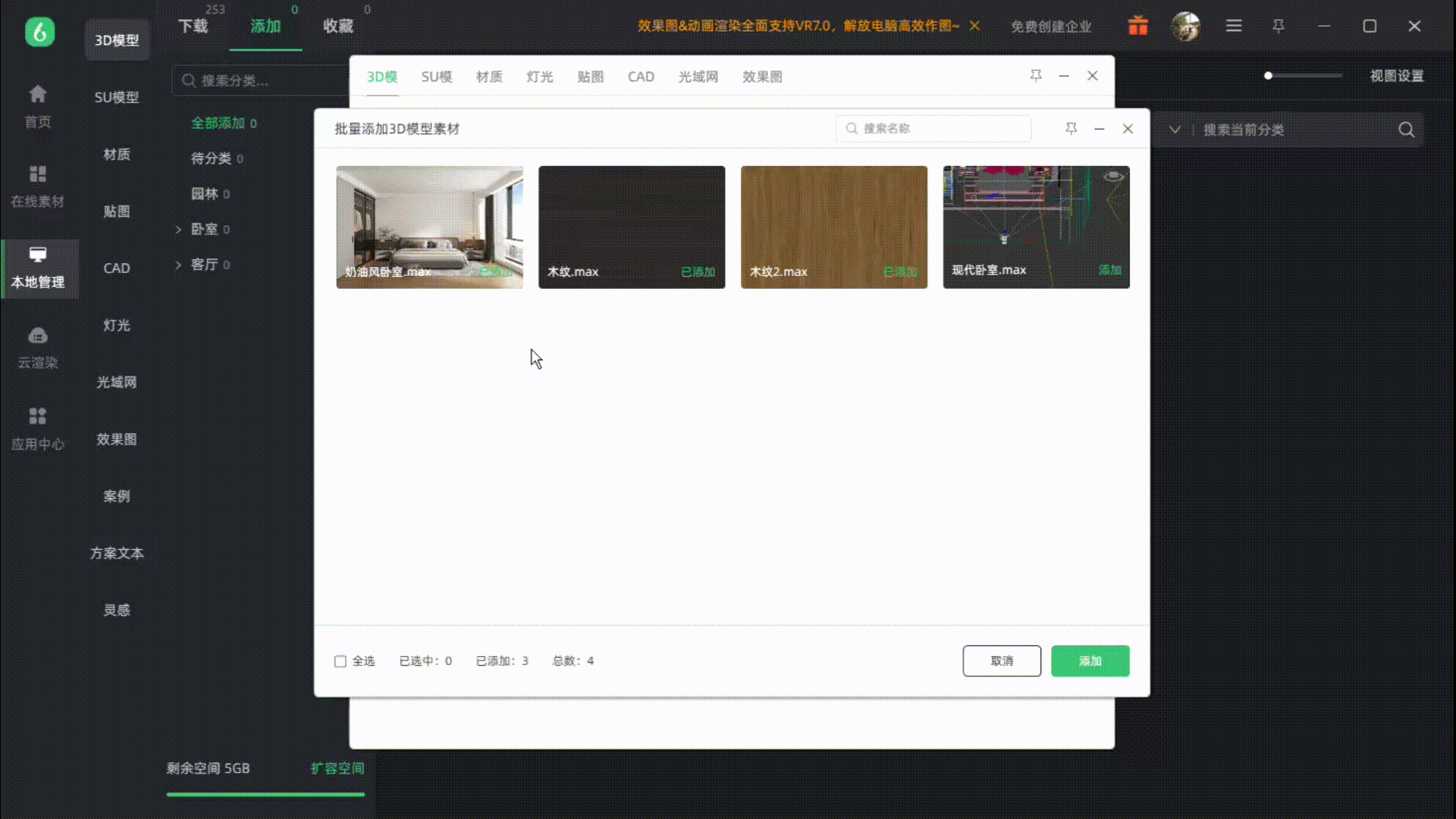The image size is (1456, 819).
Task: Open the hamburger menu icon
Action: (x=1234, y=26)
